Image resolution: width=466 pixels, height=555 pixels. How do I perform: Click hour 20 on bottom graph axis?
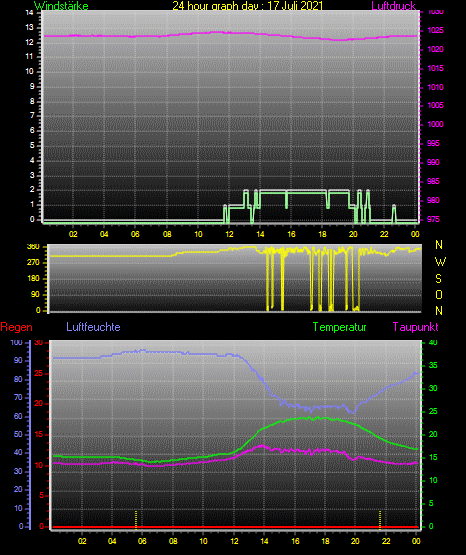pyautogui.click(x=355, y=541)
